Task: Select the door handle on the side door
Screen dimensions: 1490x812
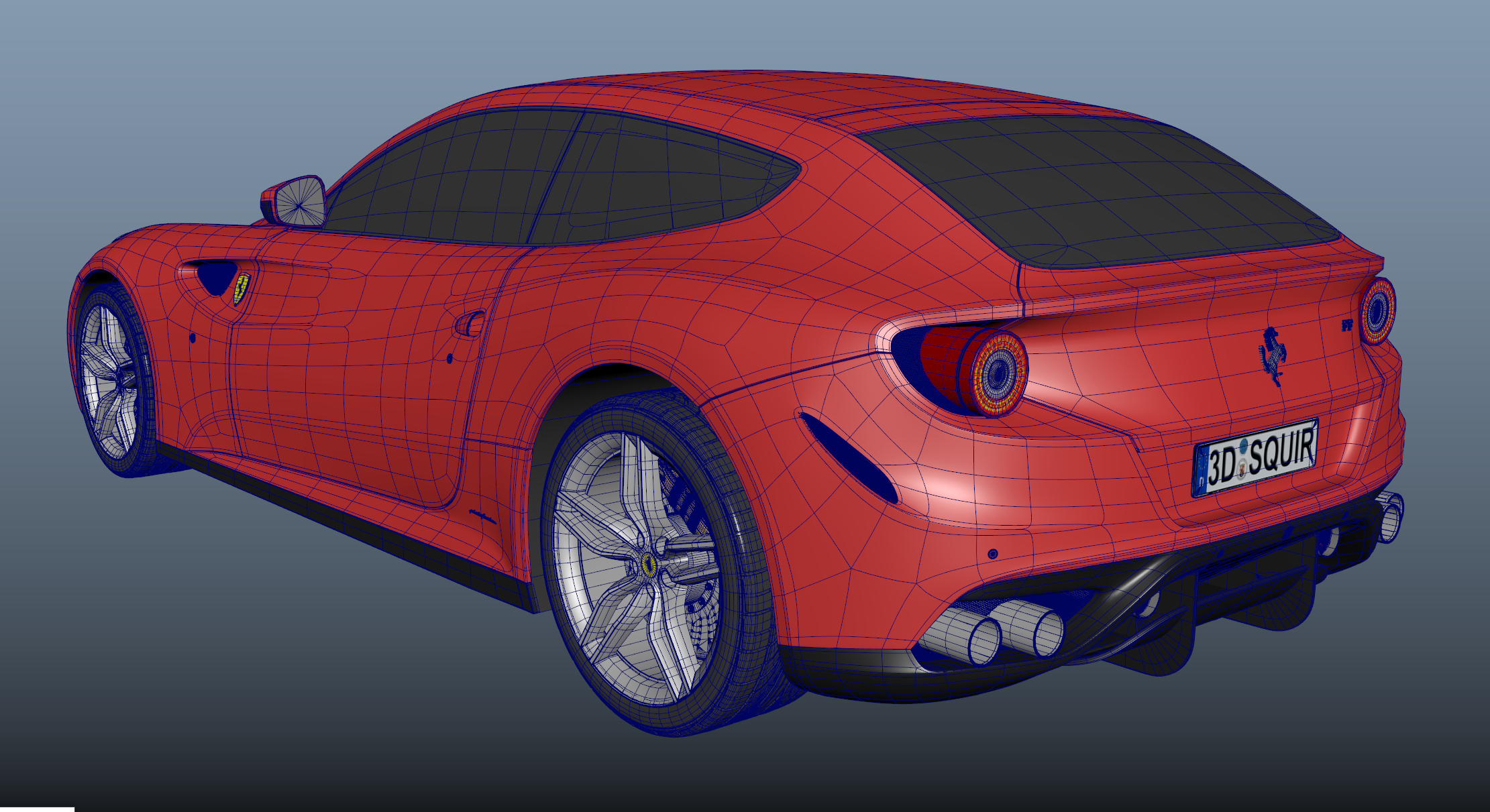Action: click(470, 324)
